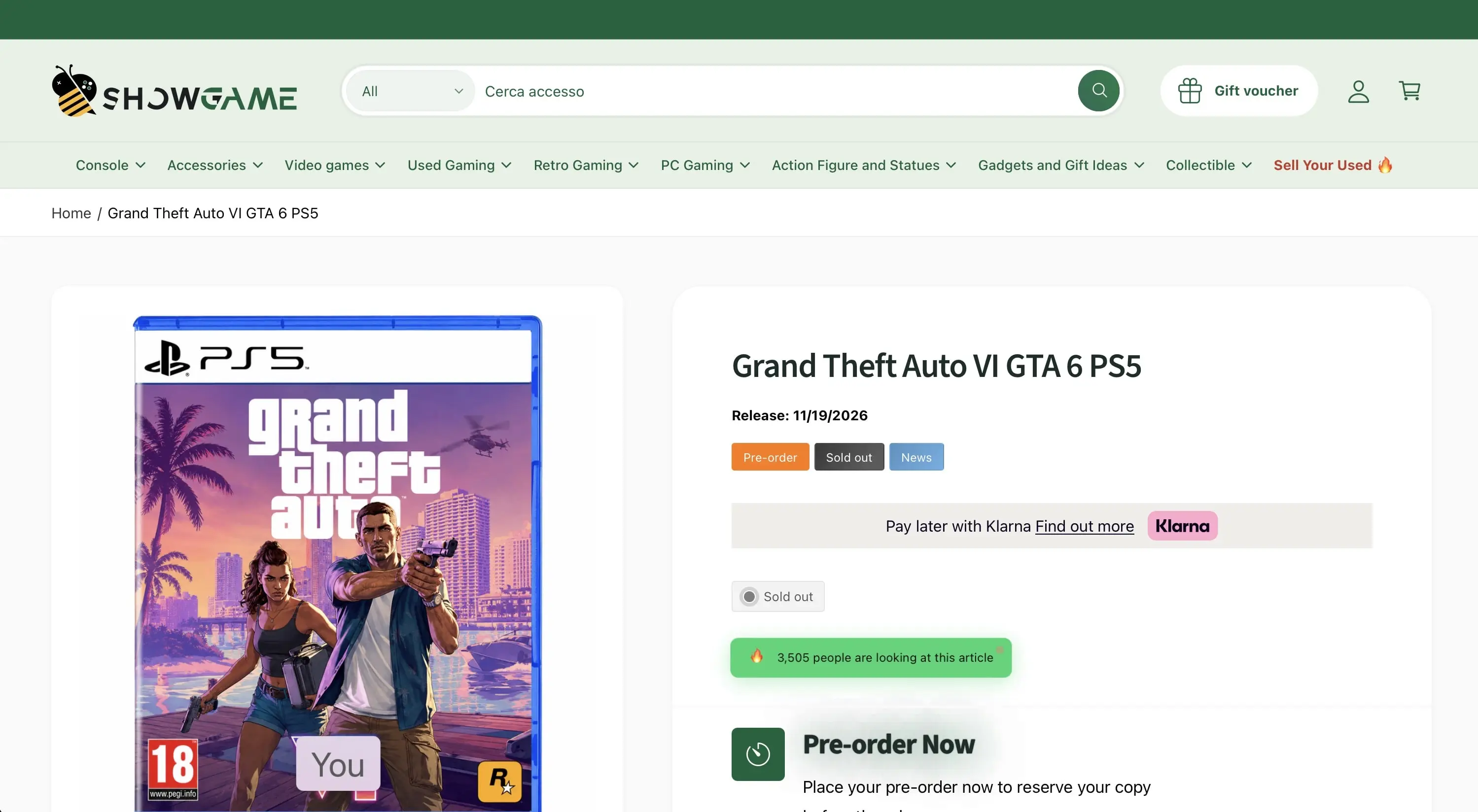
Task: Click the gift box icon
Action: [1190, 91]
